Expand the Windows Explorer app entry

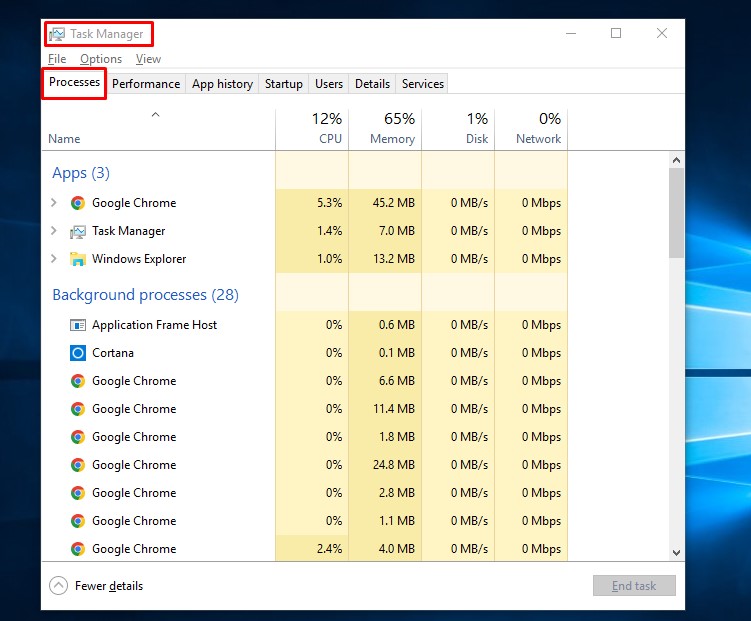coord(54,259)
